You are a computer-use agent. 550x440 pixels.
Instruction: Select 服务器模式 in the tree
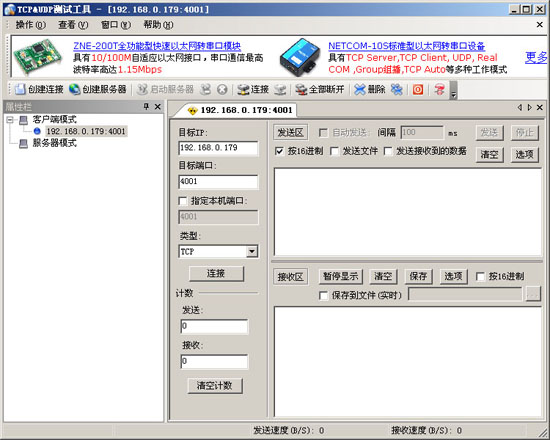point(54,143)
